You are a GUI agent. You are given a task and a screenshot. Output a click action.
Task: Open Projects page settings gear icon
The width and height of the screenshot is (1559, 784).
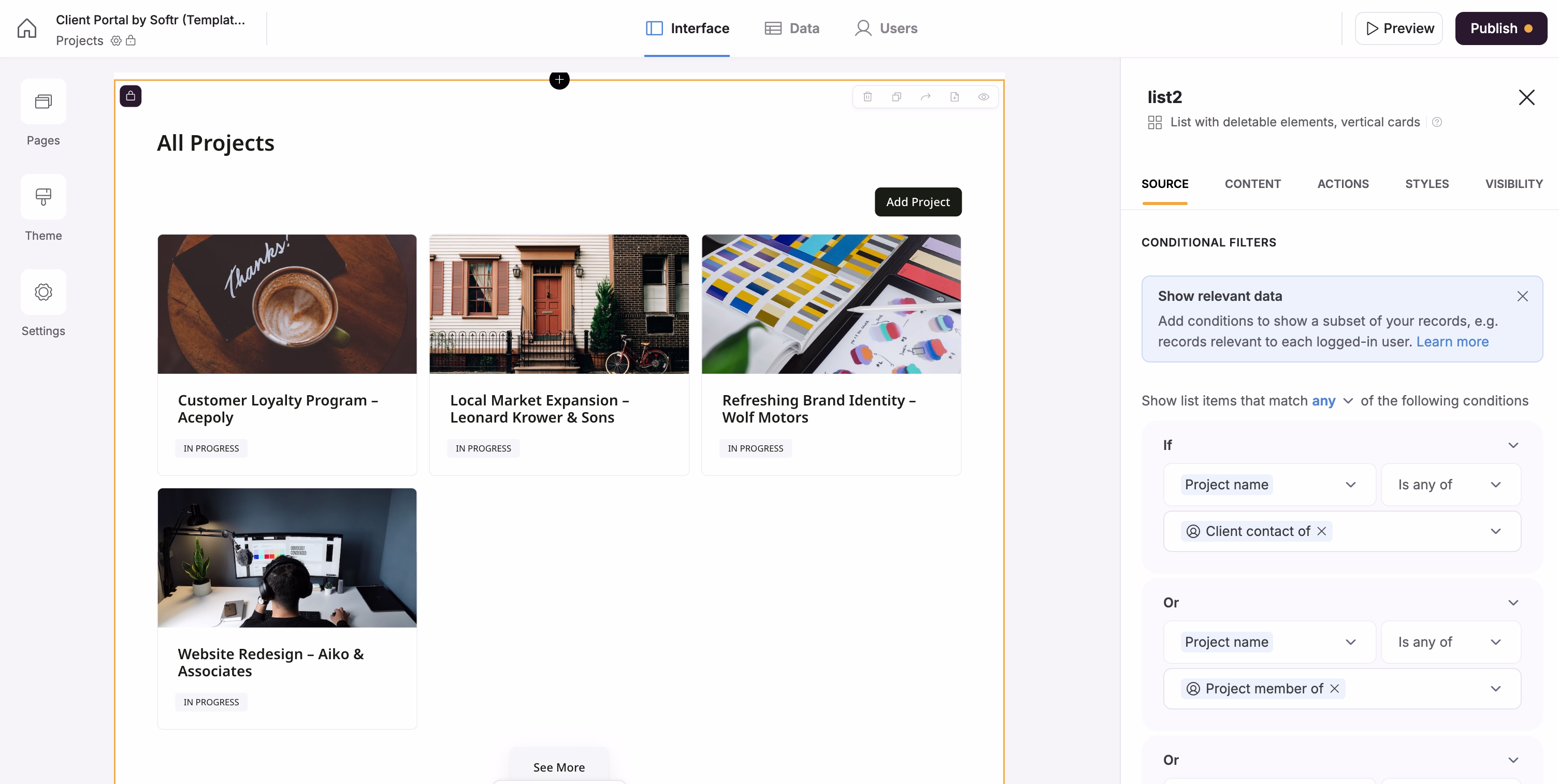[x=116, y=40]
